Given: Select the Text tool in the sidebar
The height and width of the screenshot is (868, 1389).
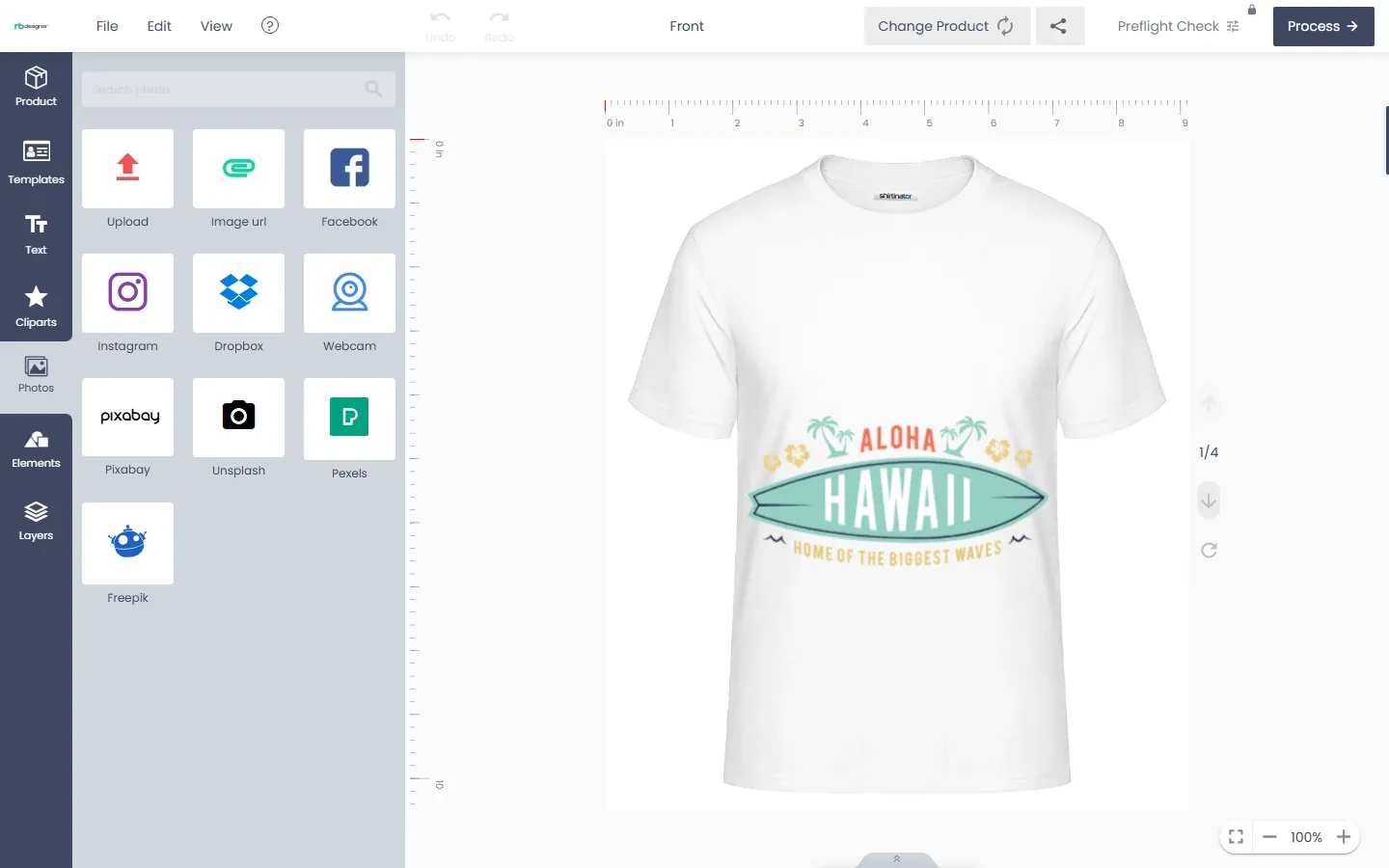Looking at the screenshot, I should (36, 234).
